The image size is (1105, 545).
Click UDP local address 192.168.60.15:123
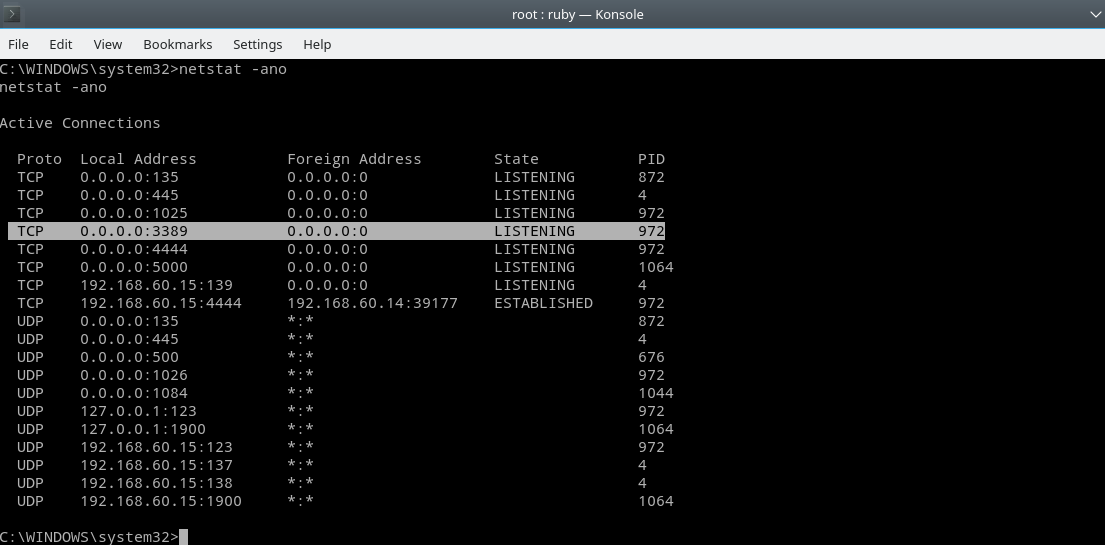coord(156,446)
